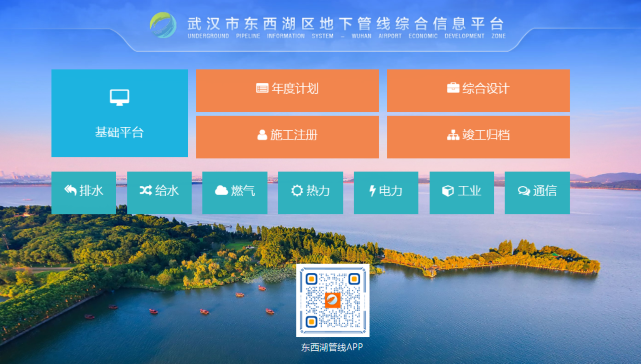Click the QR code for the app

333,301
